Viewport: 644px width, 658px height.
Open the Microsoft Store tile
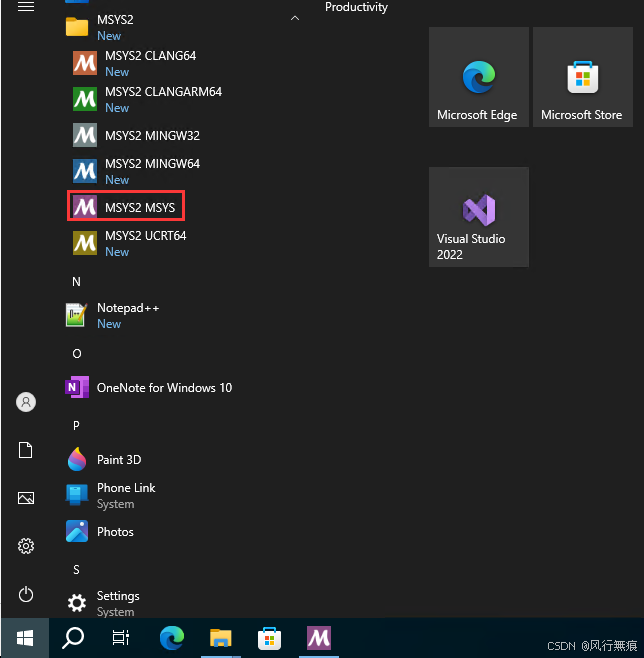(x=583, y=77)
